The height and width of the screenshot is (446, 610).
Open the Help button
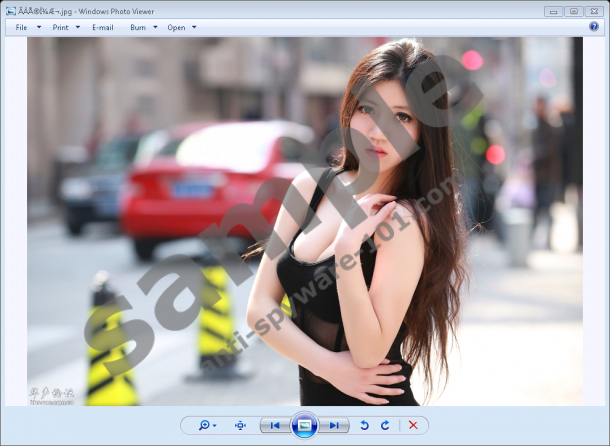[x=594, y=27]
